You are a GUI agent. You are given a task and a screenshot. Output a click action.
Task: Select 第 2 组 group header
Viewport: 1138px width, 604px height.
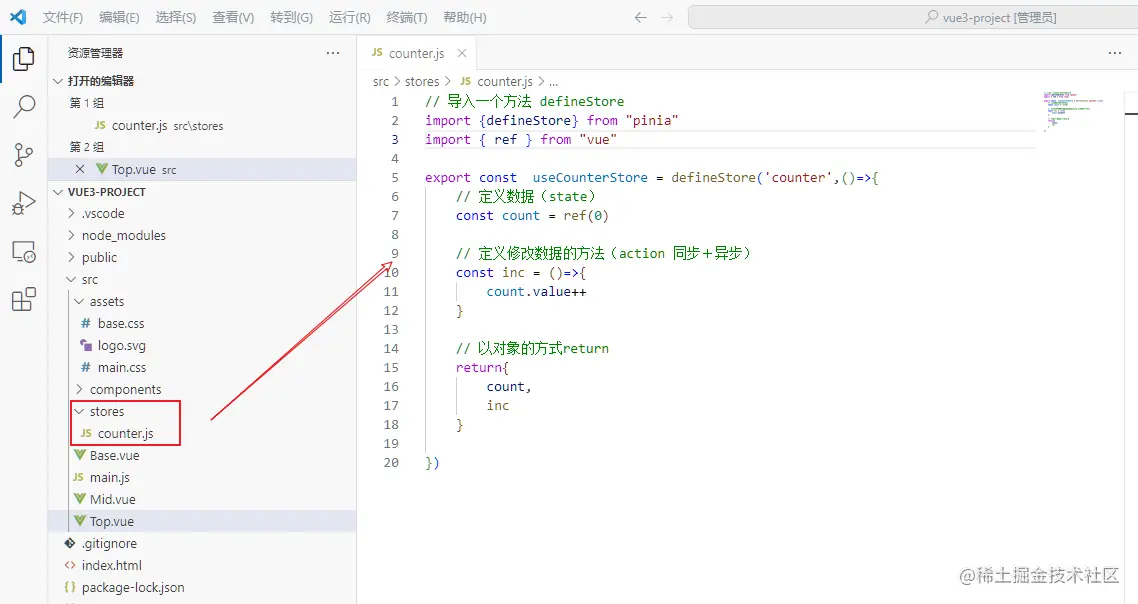pyautogui.click(x=86, y=147)
